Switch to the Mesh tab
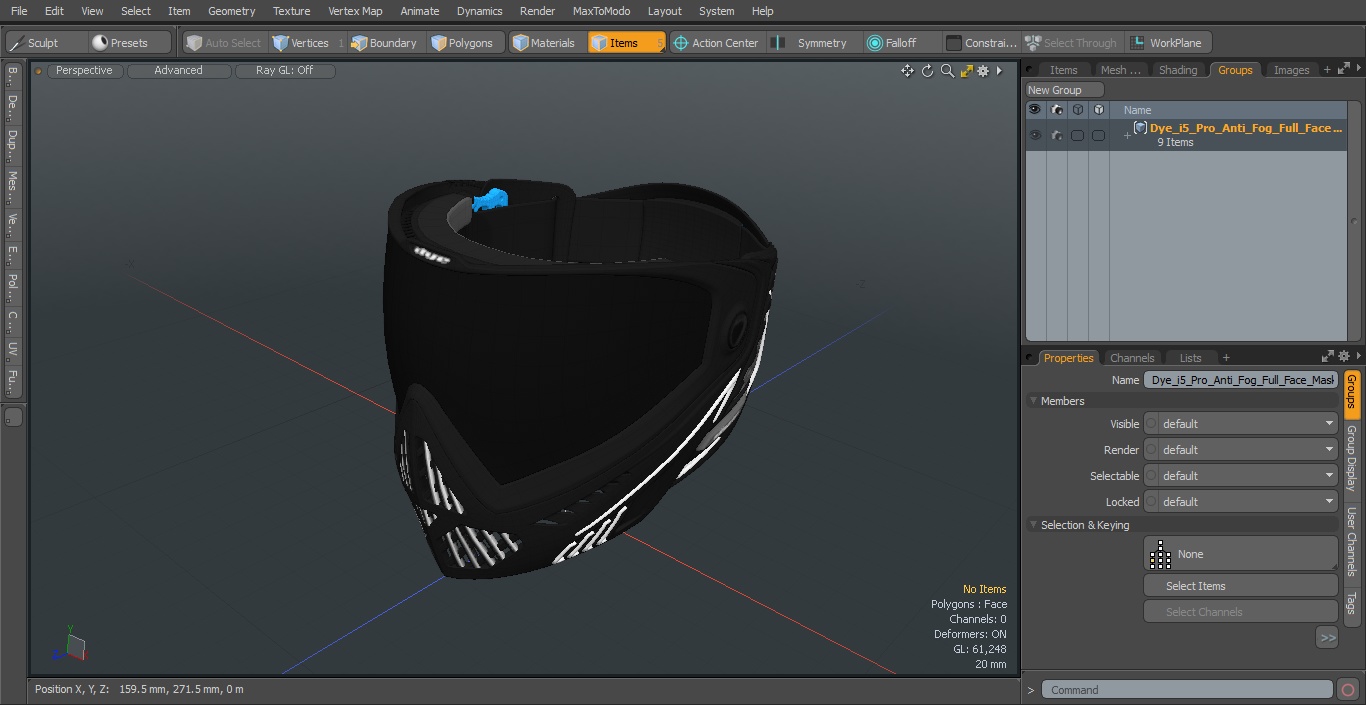Viewport: 1366px width, 705px height. pyautogui.click(x=1120, y=70)
